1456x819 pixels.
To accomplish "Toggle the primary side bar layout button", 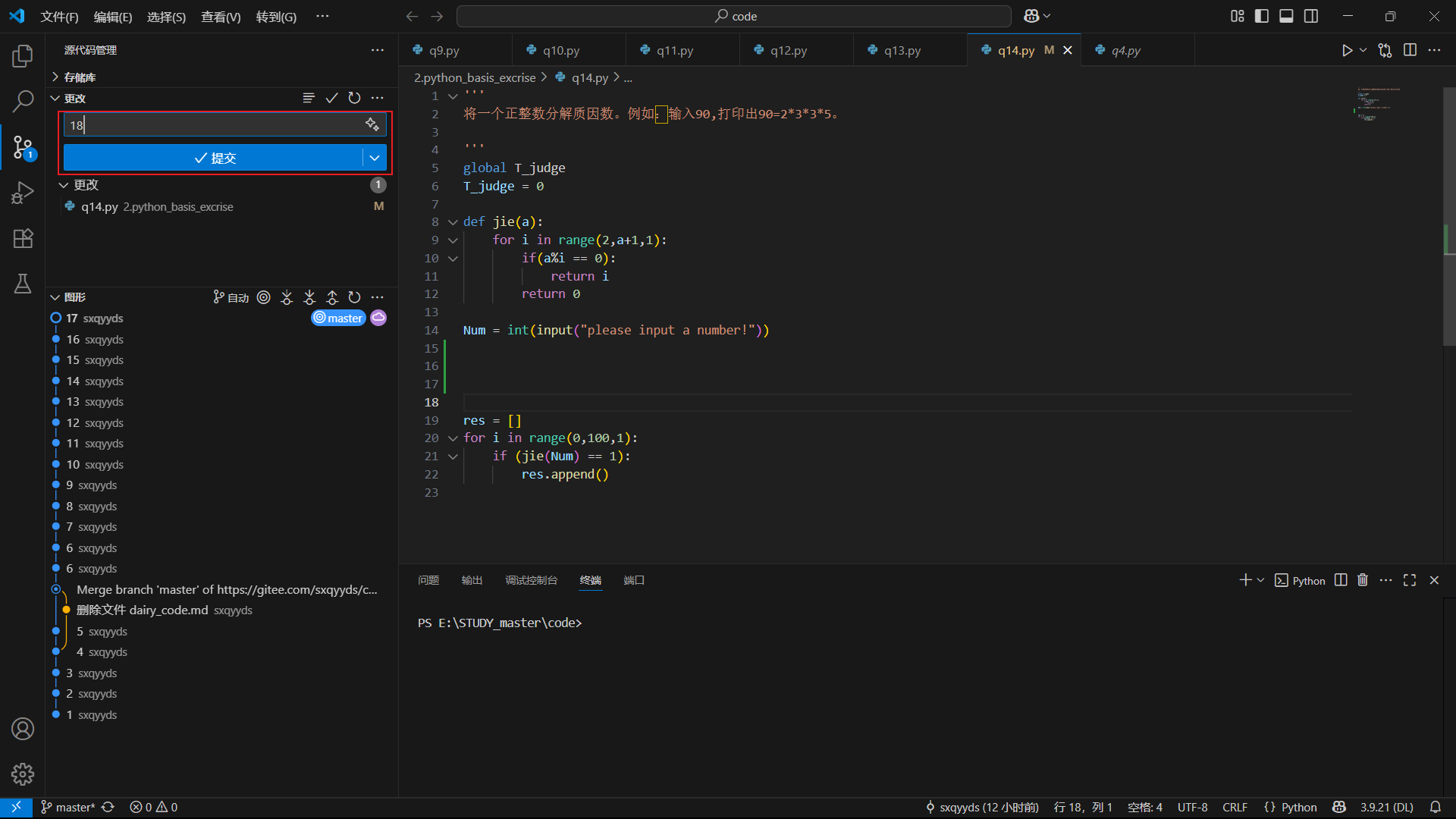I will [1262, 16].
